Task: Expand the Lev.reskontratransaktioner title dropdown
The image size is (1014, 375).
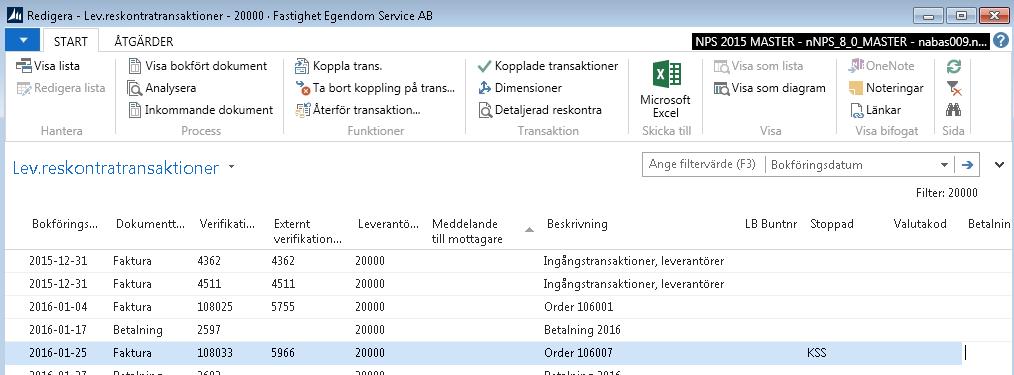Action: click(232, 167)
